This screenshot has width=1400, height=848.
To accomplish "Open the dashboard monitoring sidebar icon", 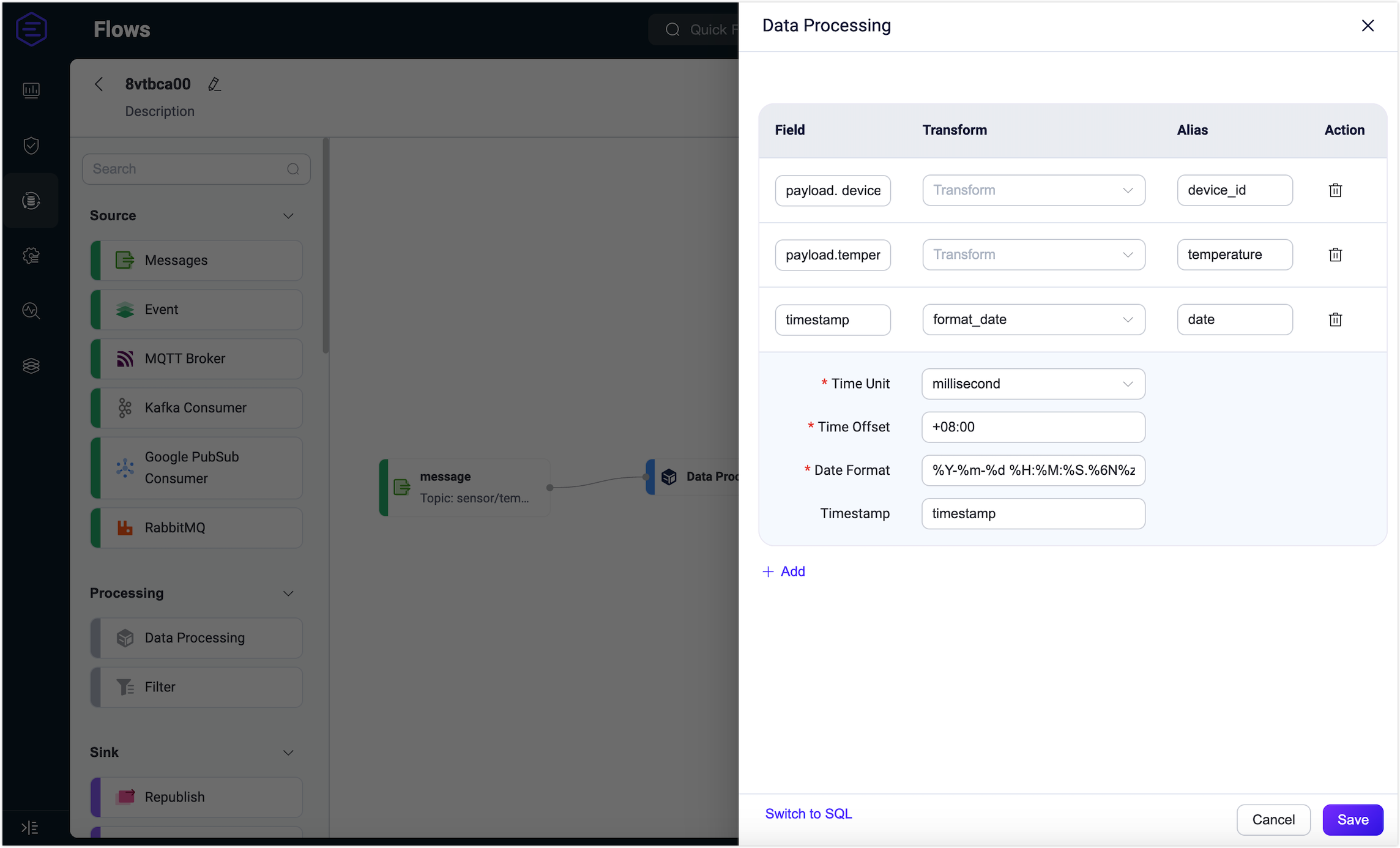I will click(31, 91).
